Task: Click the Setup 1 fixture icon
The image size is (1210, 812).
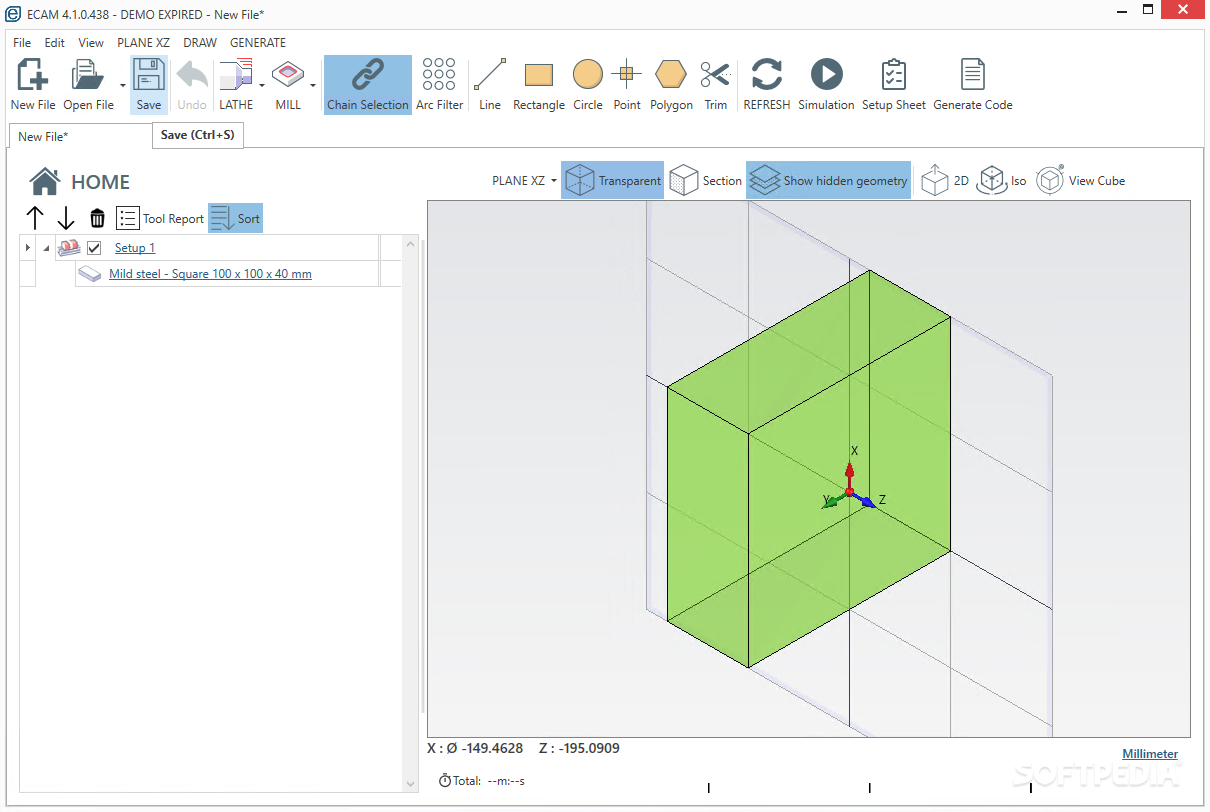Action: 69,247
